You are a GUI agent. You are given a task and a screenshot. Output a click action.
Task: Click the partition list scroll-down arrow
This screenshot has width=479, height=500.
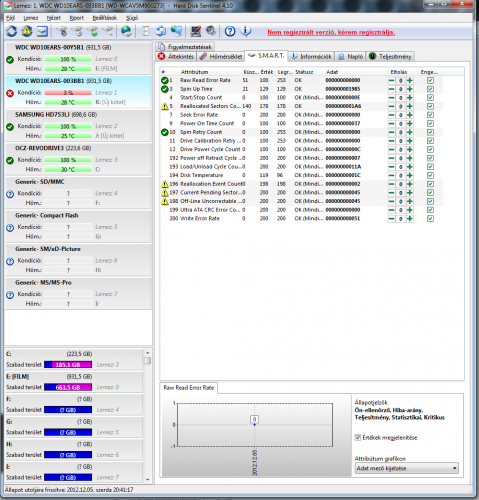(147, 479)
